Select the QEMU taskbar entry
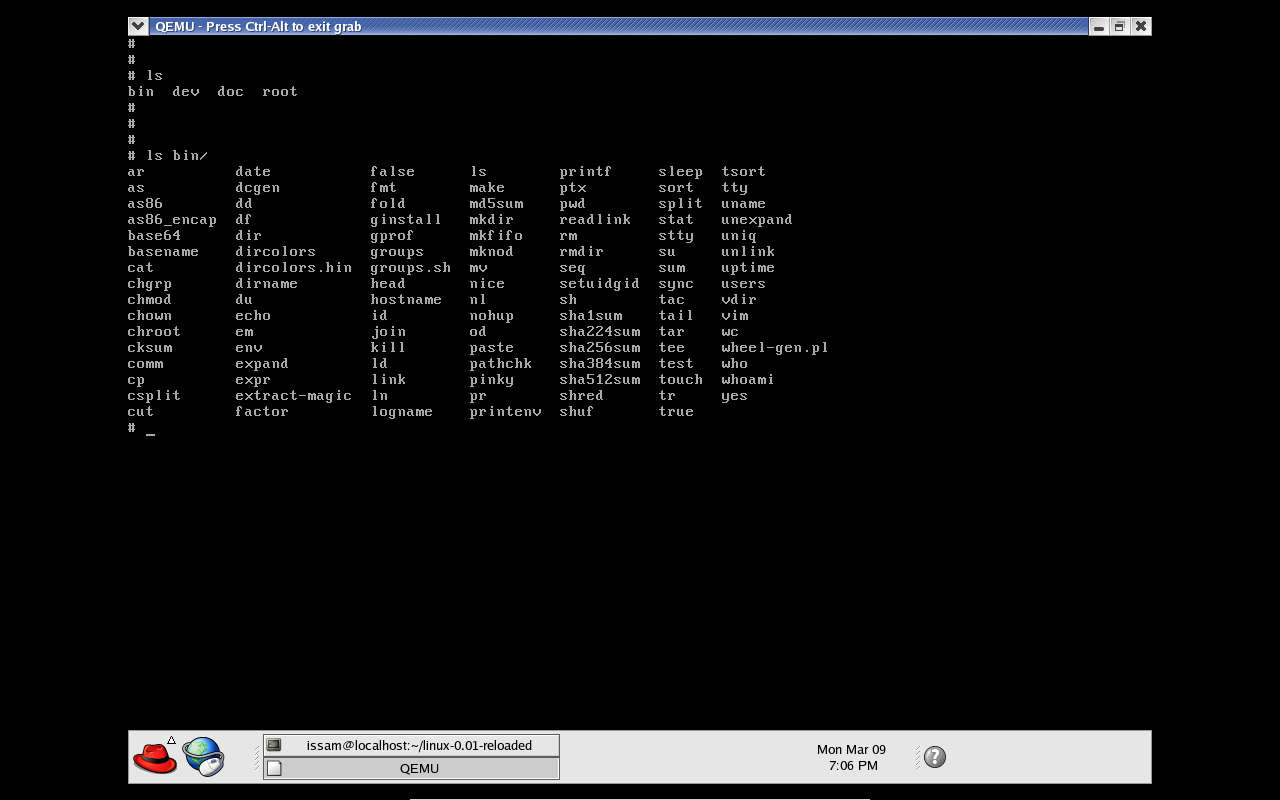This screenshot has height=800, width=1280. [x=411, y=768]
